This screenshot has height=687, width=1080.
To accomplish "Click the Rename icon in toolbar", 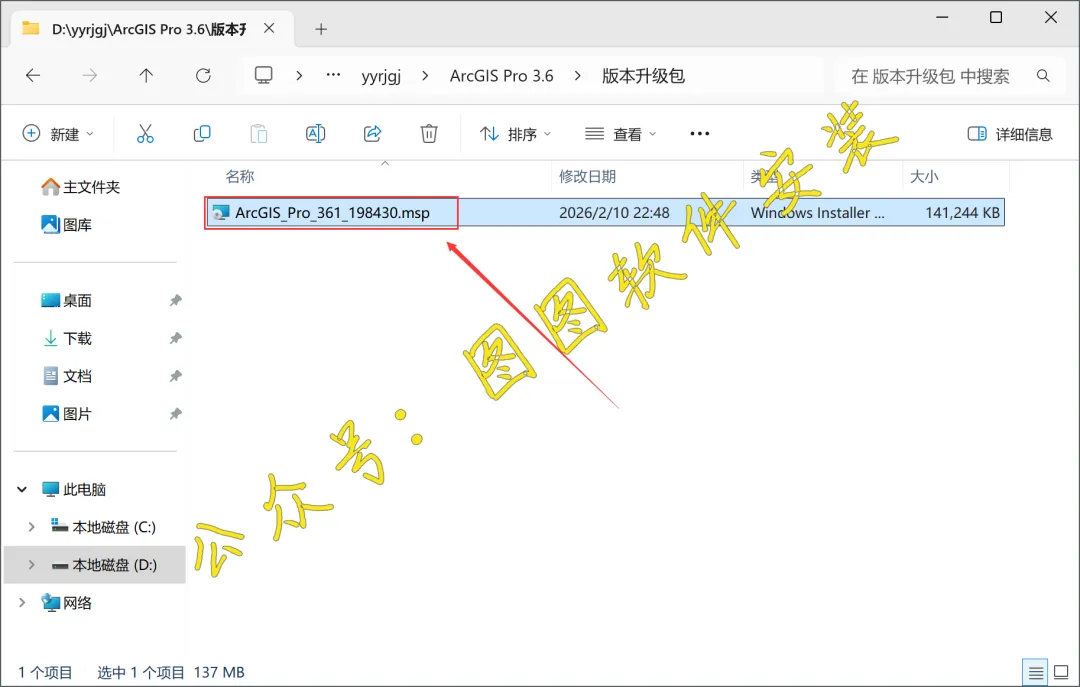I will 315,134.
